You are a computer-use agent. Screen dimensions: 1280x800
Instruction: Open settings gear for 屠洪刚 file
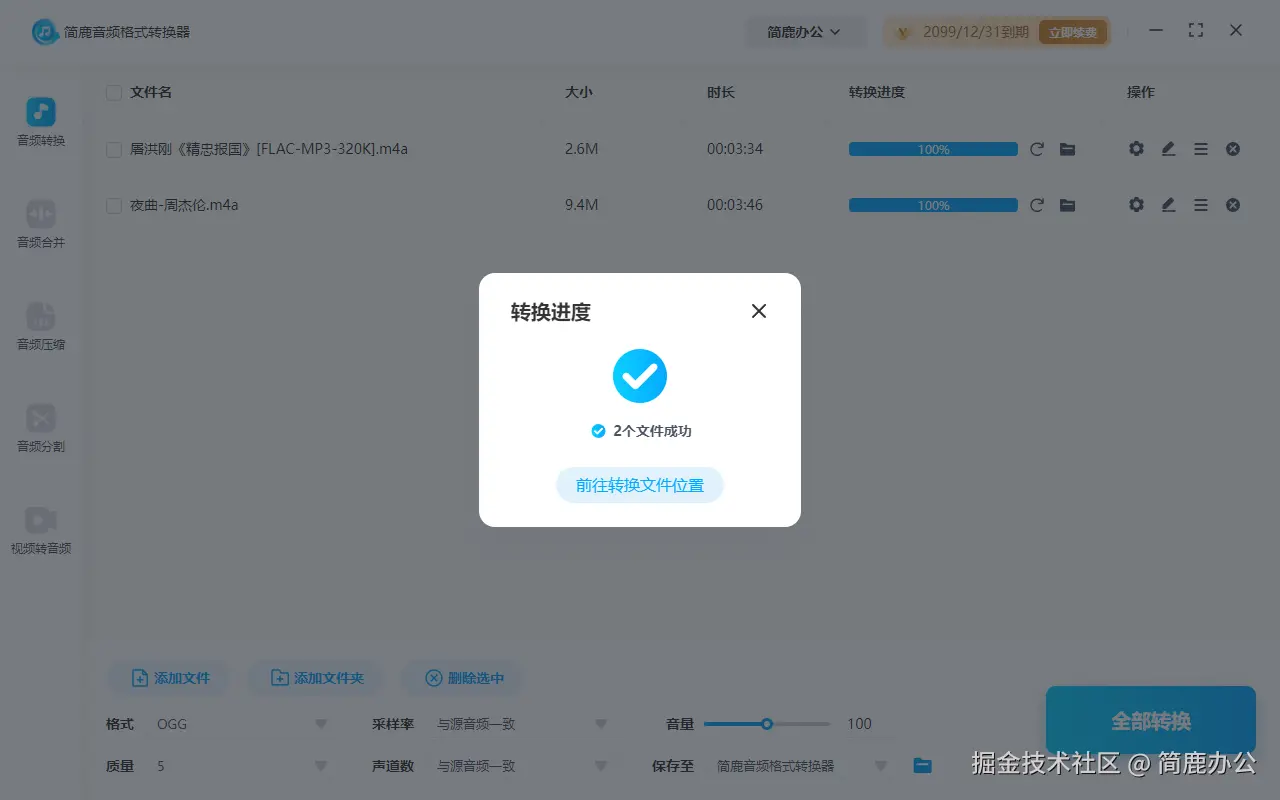click(x=1136, y=149)
